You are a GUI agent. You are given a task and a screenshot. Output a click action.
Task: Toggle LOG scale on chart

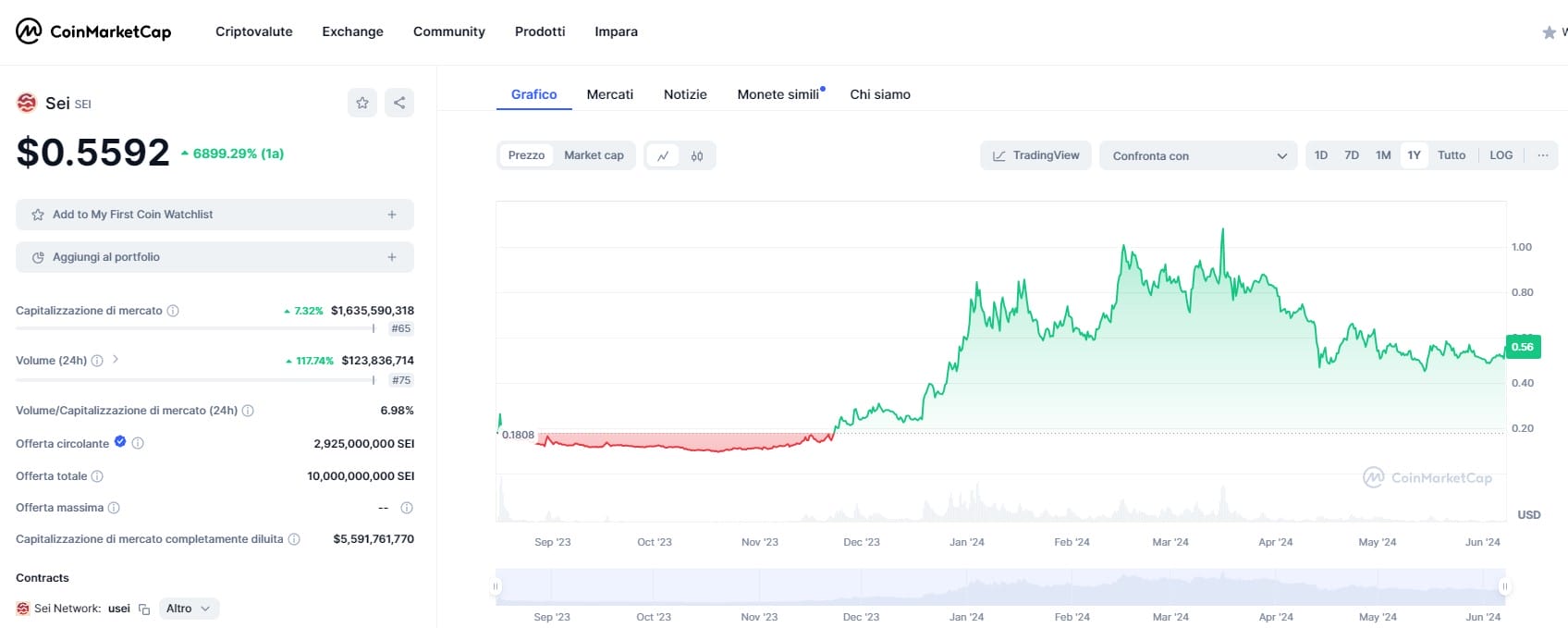(x=1501, y=155)
